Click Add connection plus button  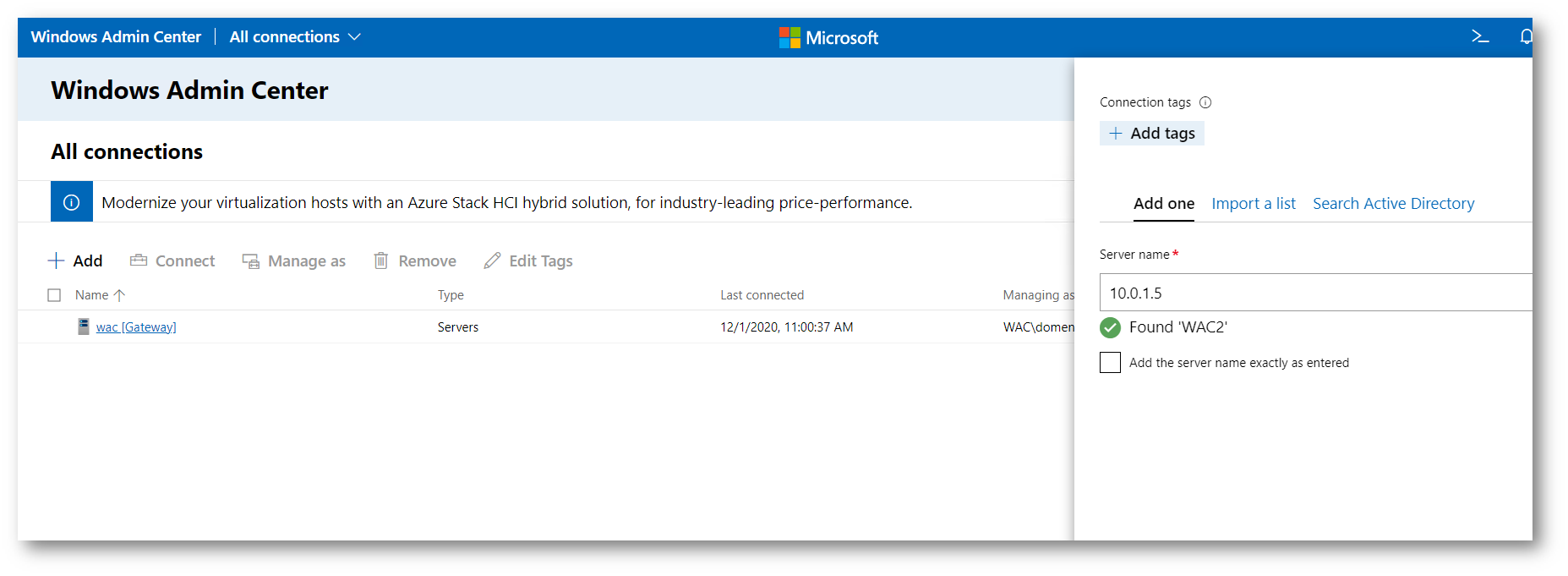(75, 261)
